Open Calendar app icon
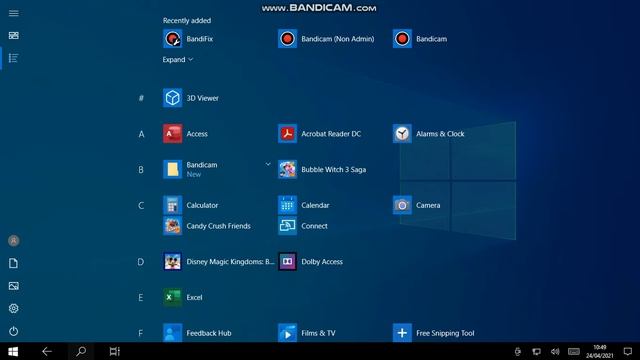Screen dimensions: 640x360 (x=287, y=205)
